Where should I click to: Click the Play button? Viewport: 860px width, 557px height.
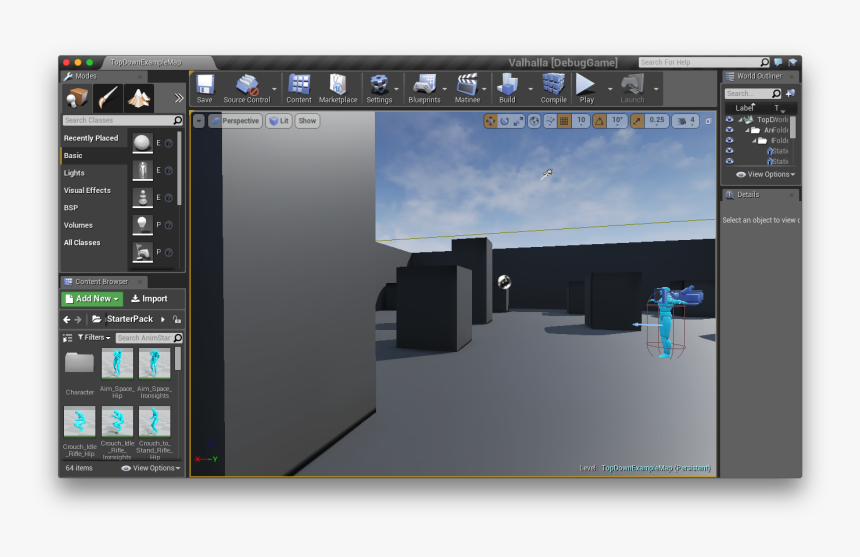[586, 88]
